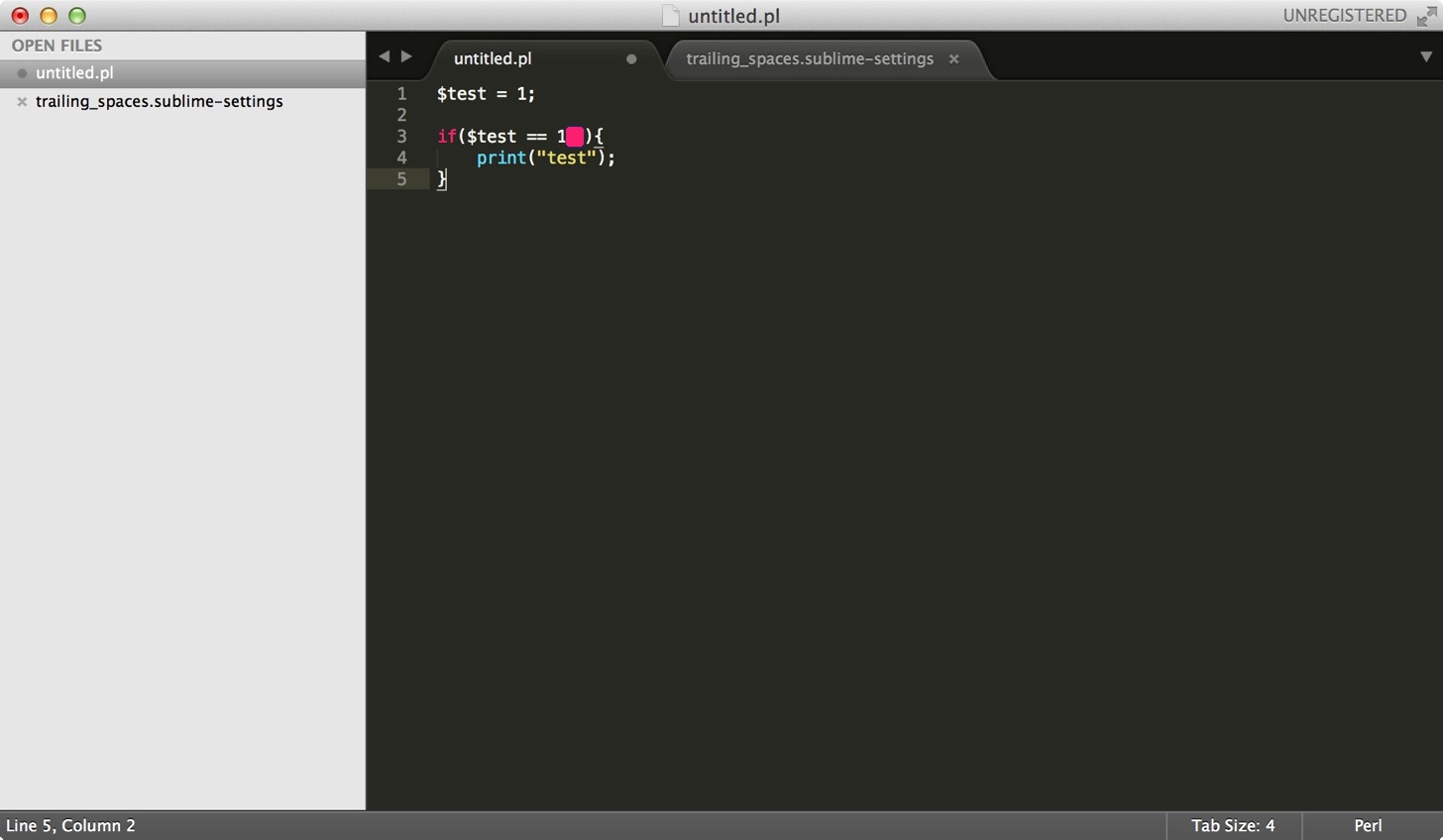Click unsaved dot on untitled.pl tab
Screen dimensions: 1443x840
(x=631, y=59)
